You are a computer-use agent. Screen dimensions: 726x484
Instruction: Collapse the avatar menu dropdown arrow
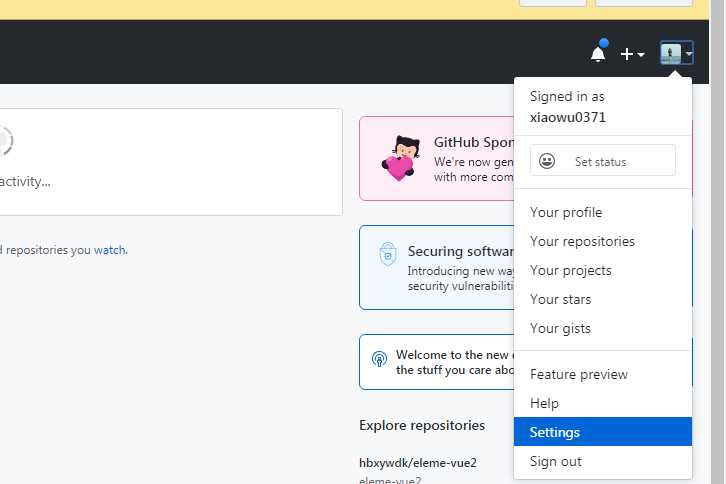pyautogui.click(x=688, y=54)
